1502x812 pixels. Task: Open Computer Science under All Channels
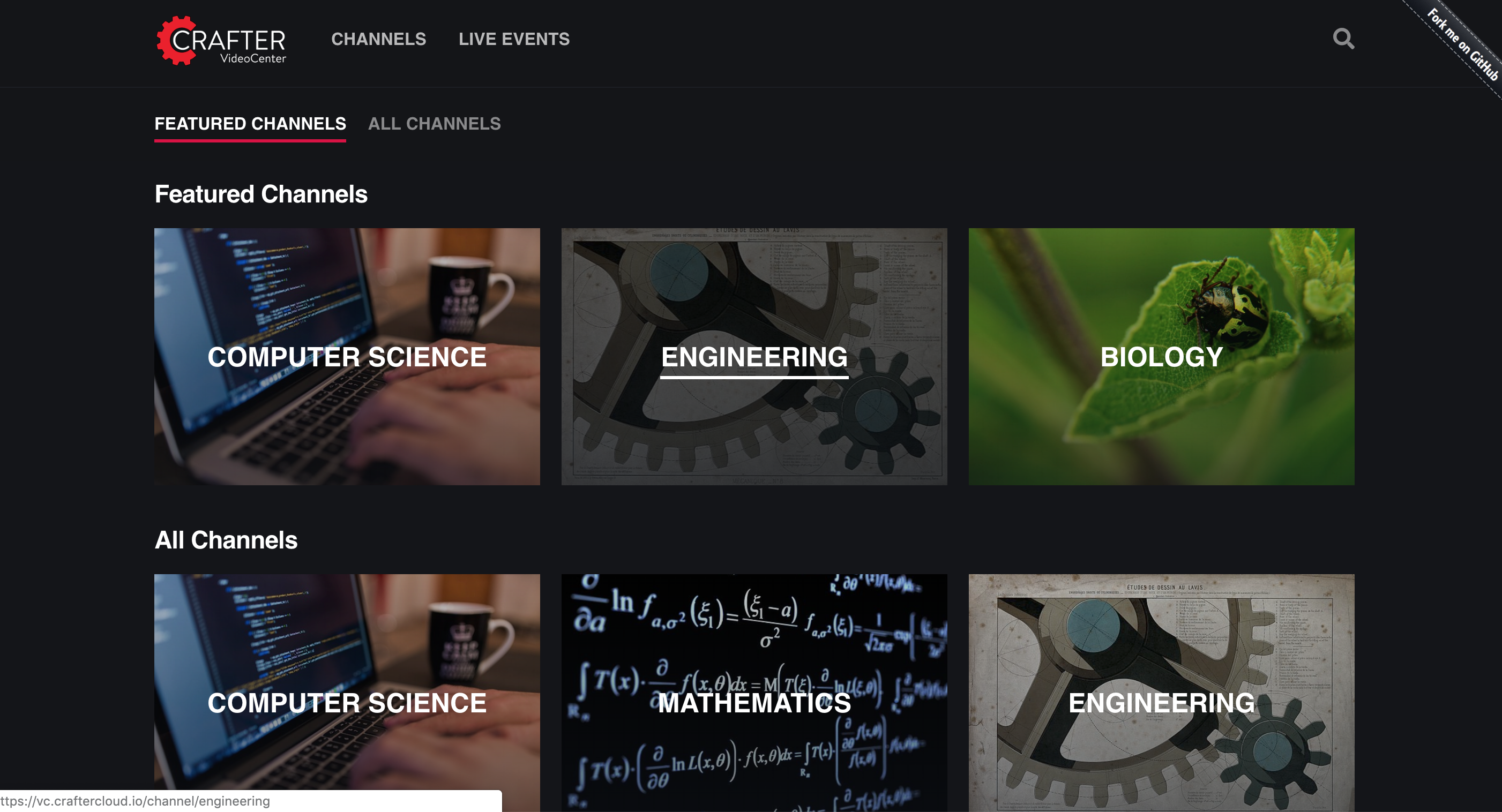pos(347,693)
